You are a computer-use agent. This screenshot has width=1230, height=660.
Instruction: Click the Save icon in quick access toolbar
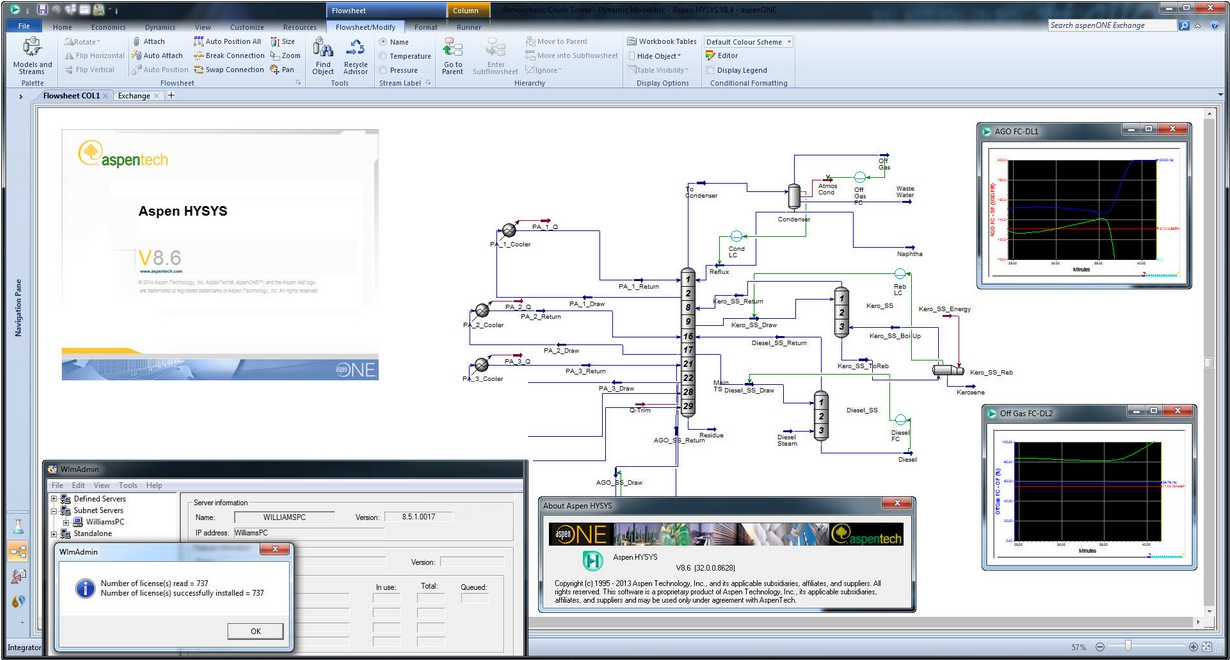coord(42,9)
